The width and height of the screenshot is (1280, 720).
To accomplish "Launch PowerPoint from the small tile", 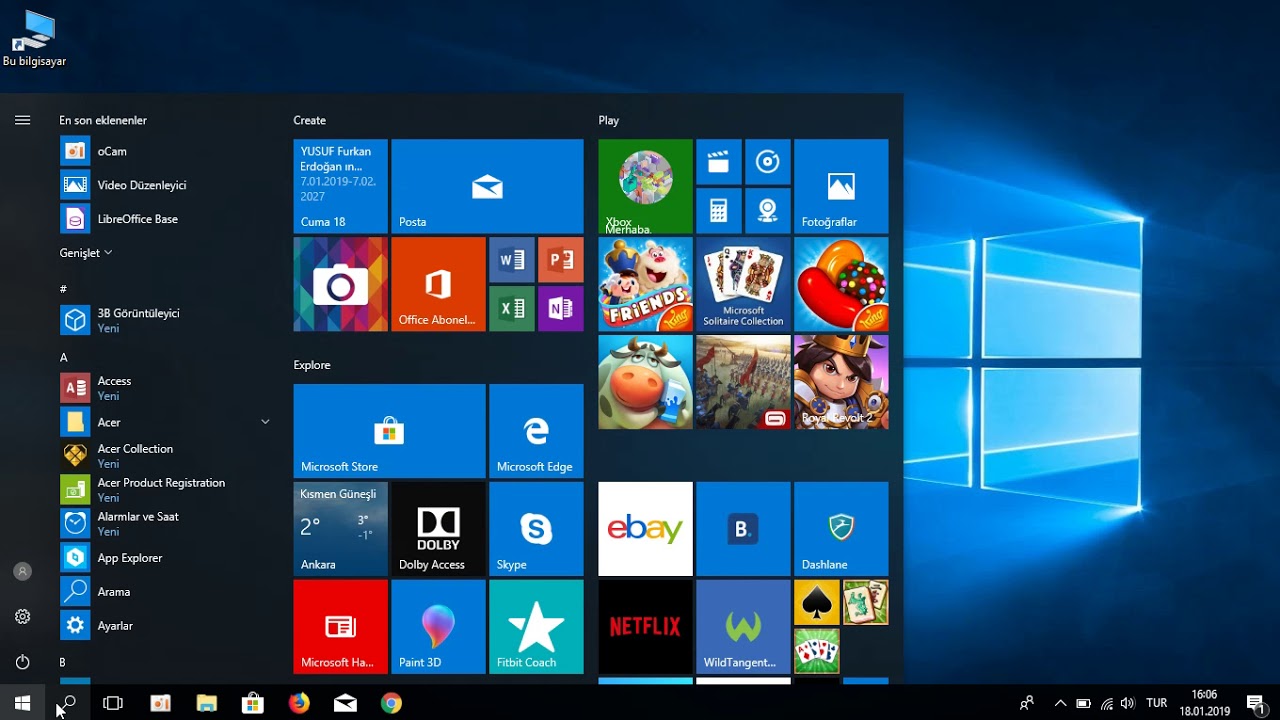I will click(x=560, y=260).
